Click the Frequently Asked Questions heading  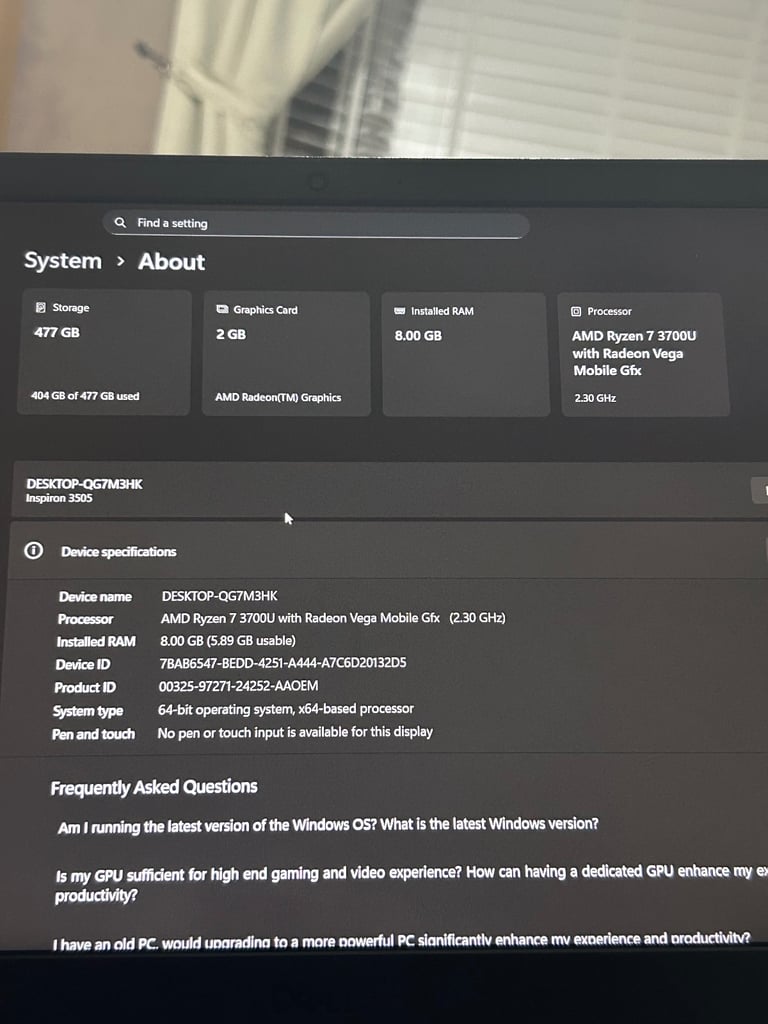(x=153, y=787)
